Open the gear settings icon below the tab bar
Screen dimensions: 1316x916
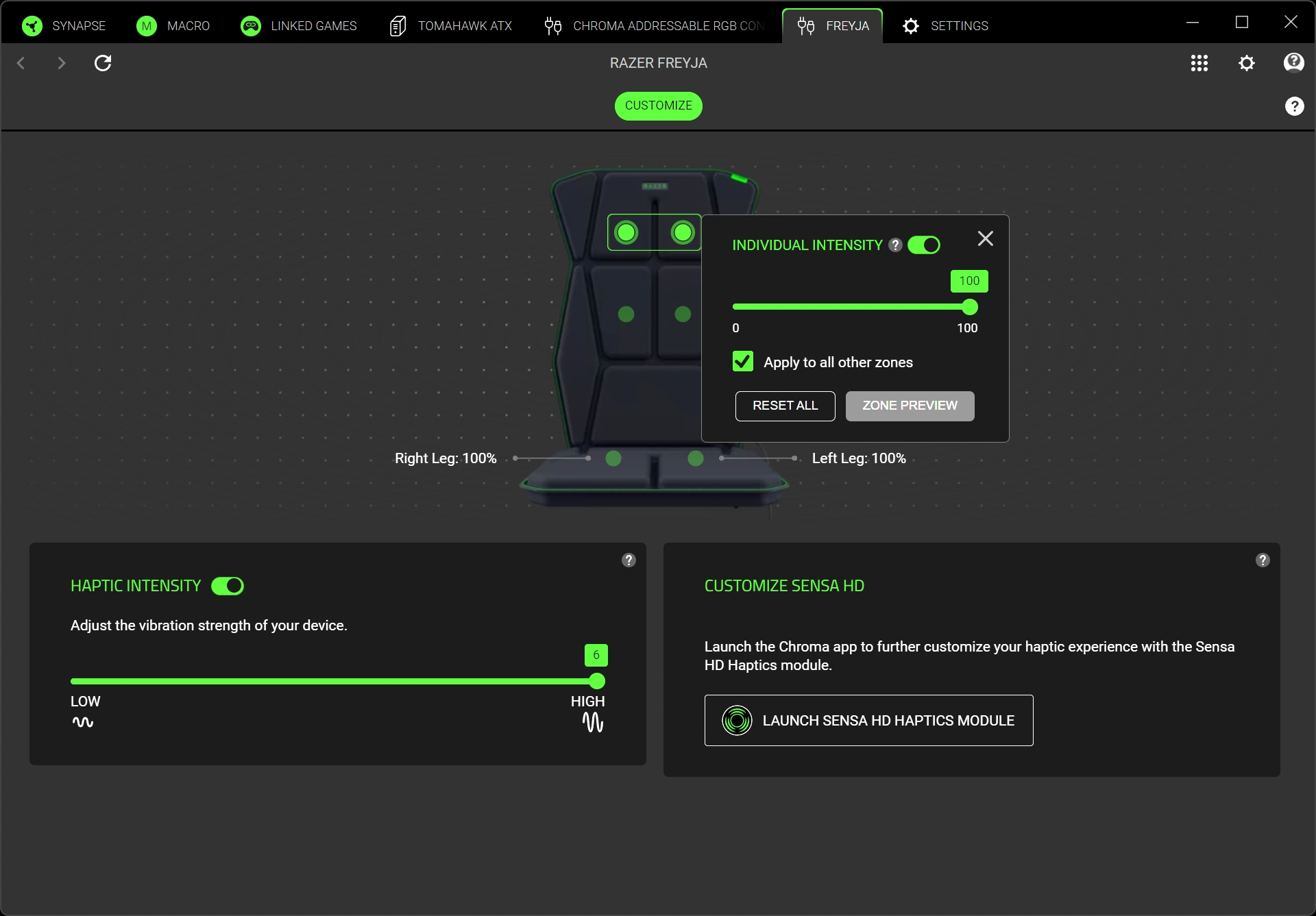[1247, 63]
